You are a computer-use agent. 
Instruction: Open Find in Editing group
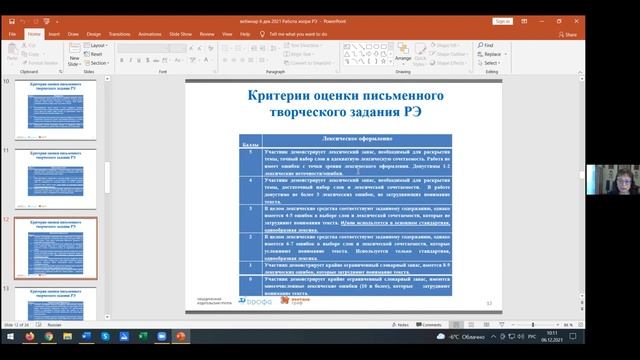(x=486, y=45)
